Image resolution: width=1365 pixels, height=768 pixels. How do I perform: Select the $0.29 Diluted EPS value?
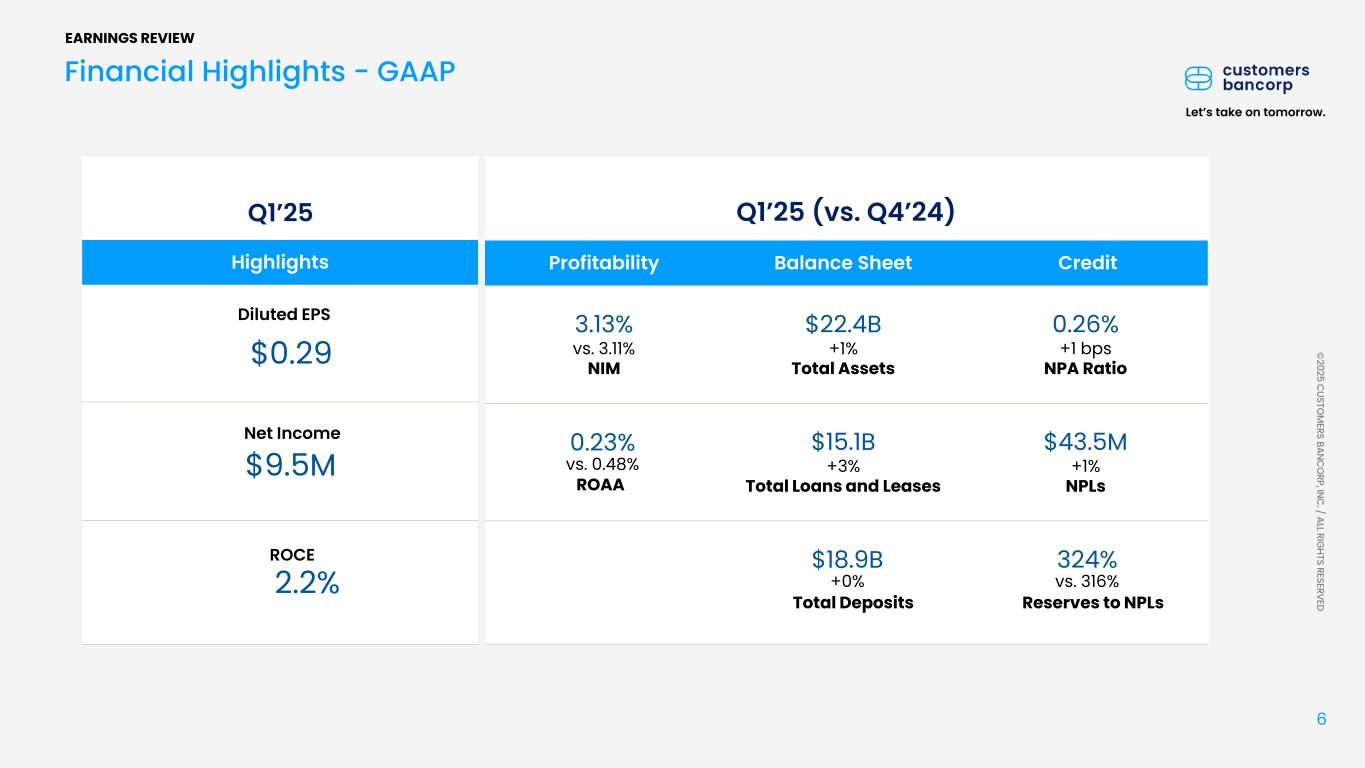coord(291,353)
